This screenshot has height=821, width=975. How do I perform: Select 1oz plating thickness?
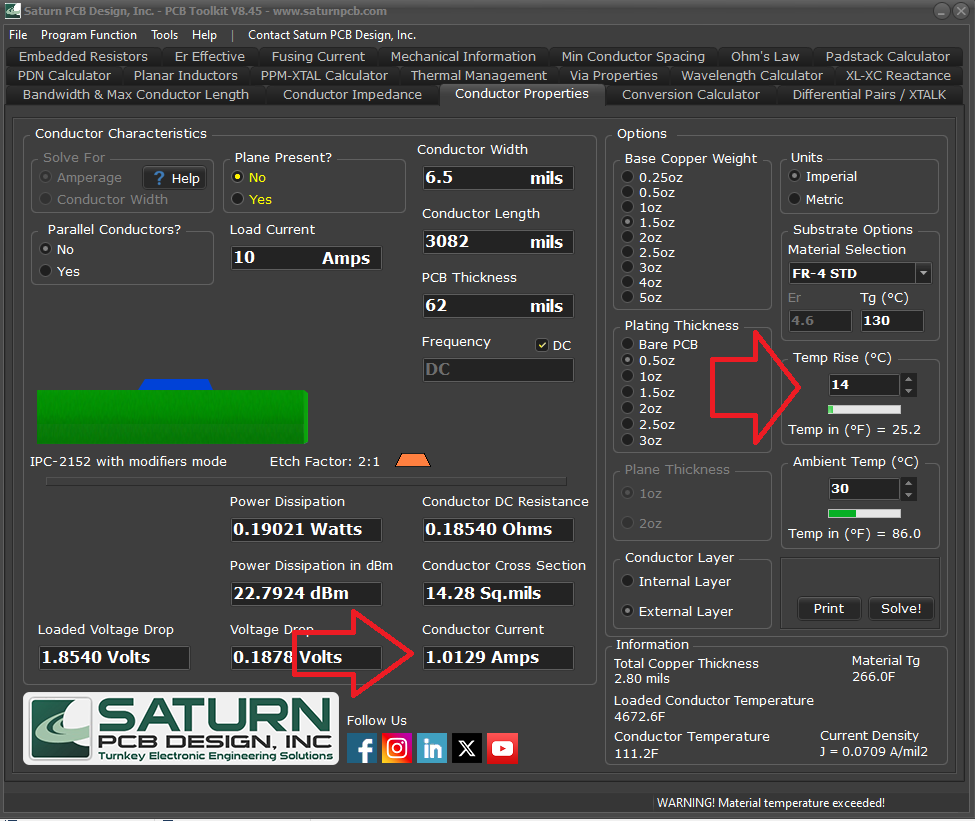click(628, 376)
